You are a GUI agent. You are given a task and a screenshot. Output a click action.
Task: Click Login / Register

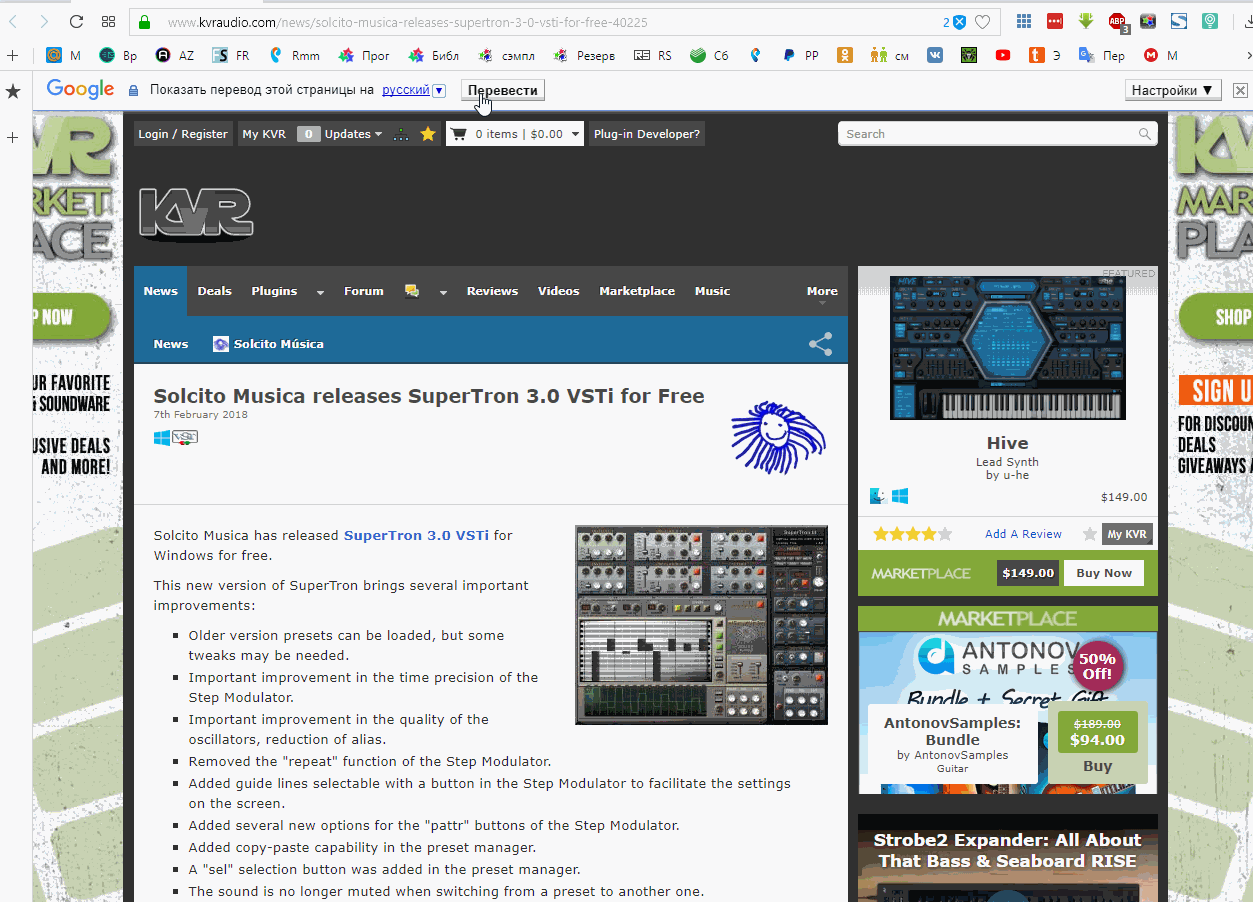183,134
